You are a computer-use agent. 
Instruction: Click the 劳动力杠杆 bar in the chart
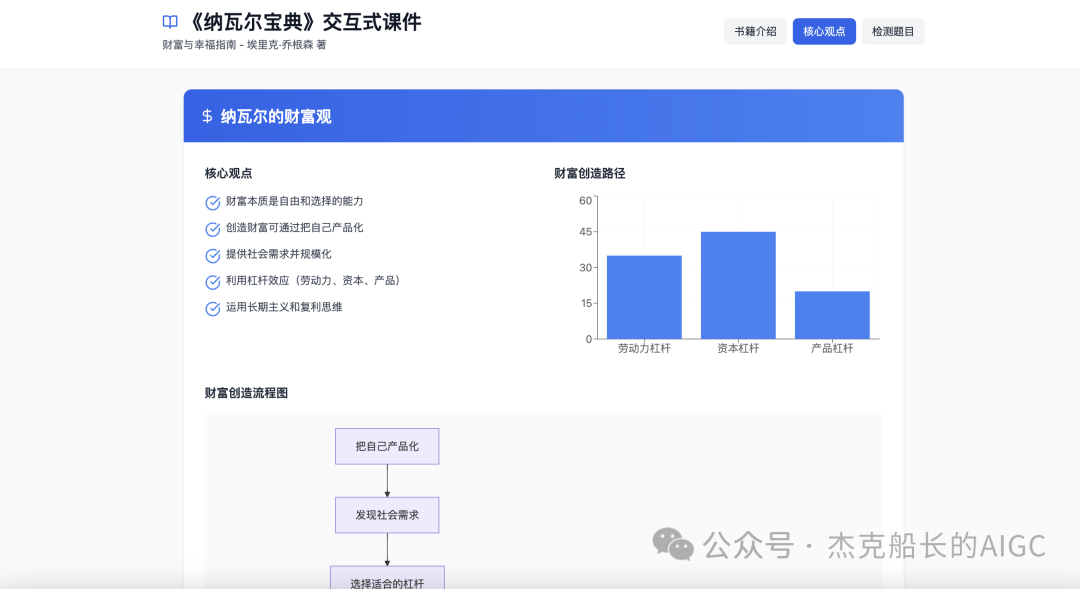click(x=644, y=297)
